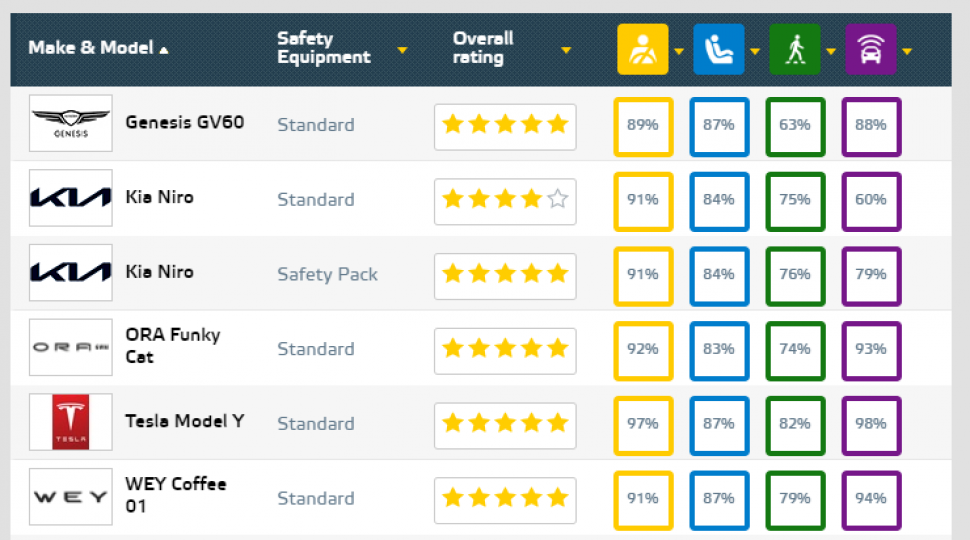Image resolution: width=970 pixels, height=540 pixels.
Task: Click Genesis GV60's 89% yellow score box
Action: coord(643,126)
